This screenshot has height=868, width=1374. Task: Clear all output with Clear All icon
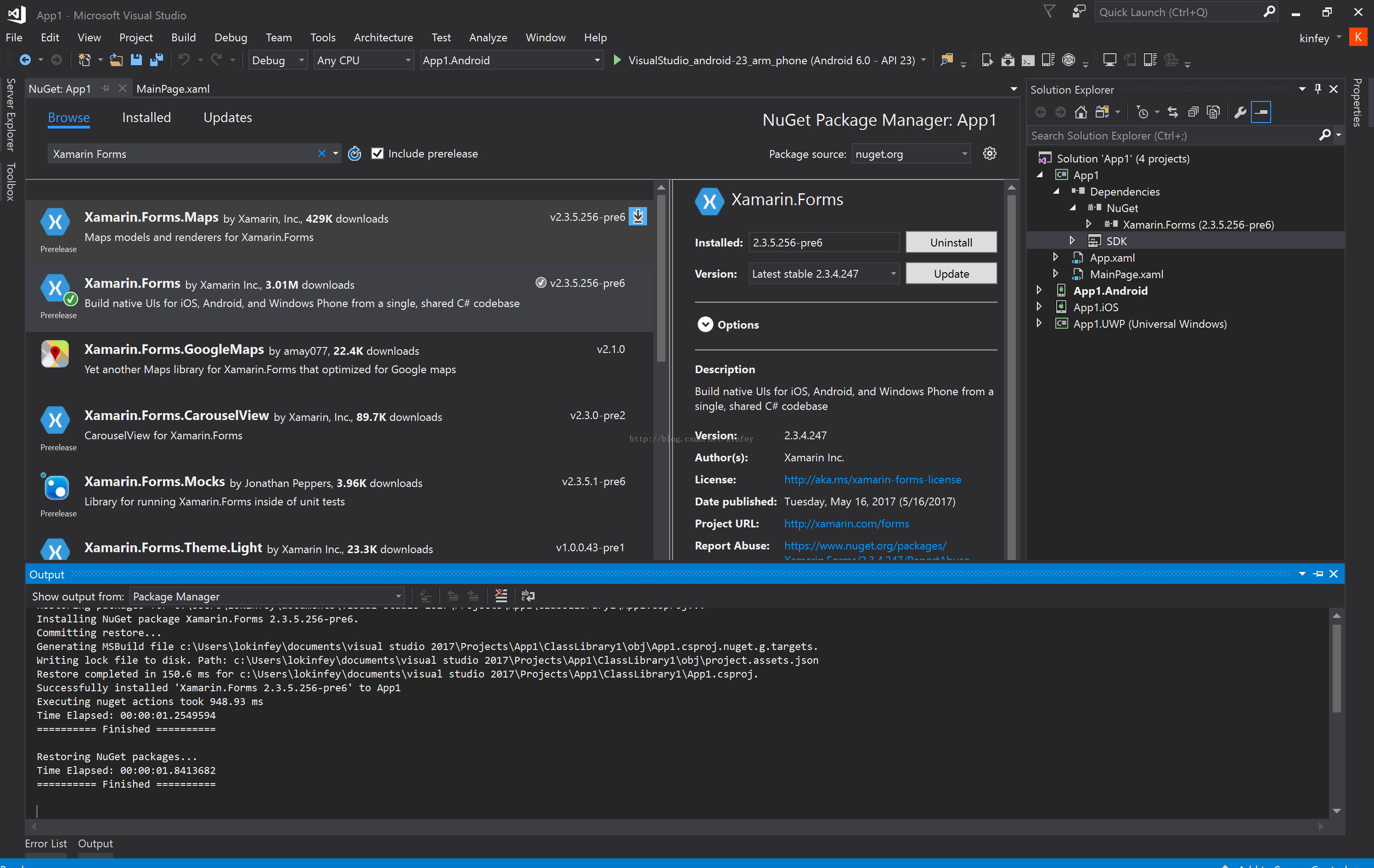click(x=501, y=596)
